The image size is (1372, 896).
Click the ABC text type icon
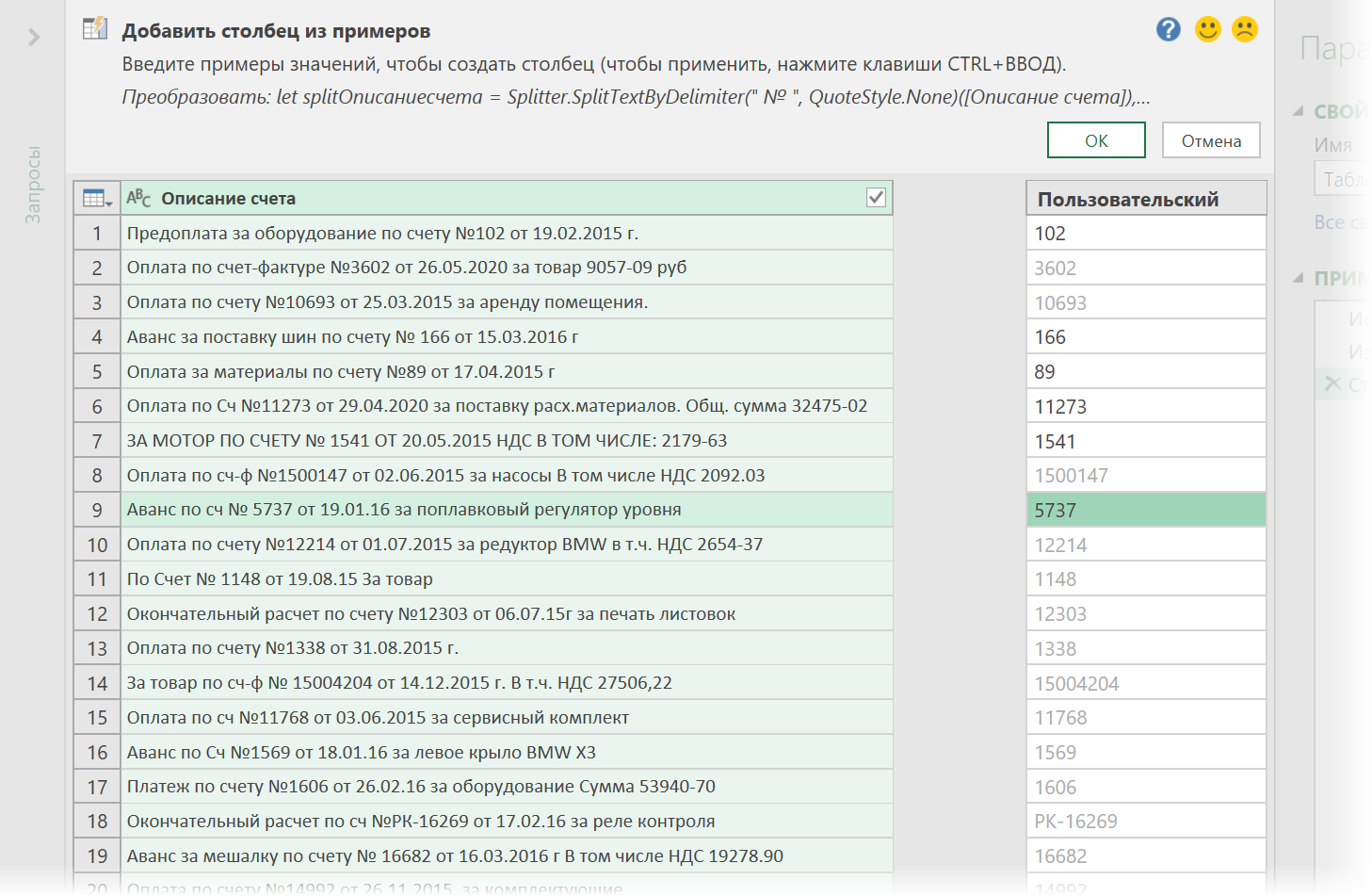(138, 198)
